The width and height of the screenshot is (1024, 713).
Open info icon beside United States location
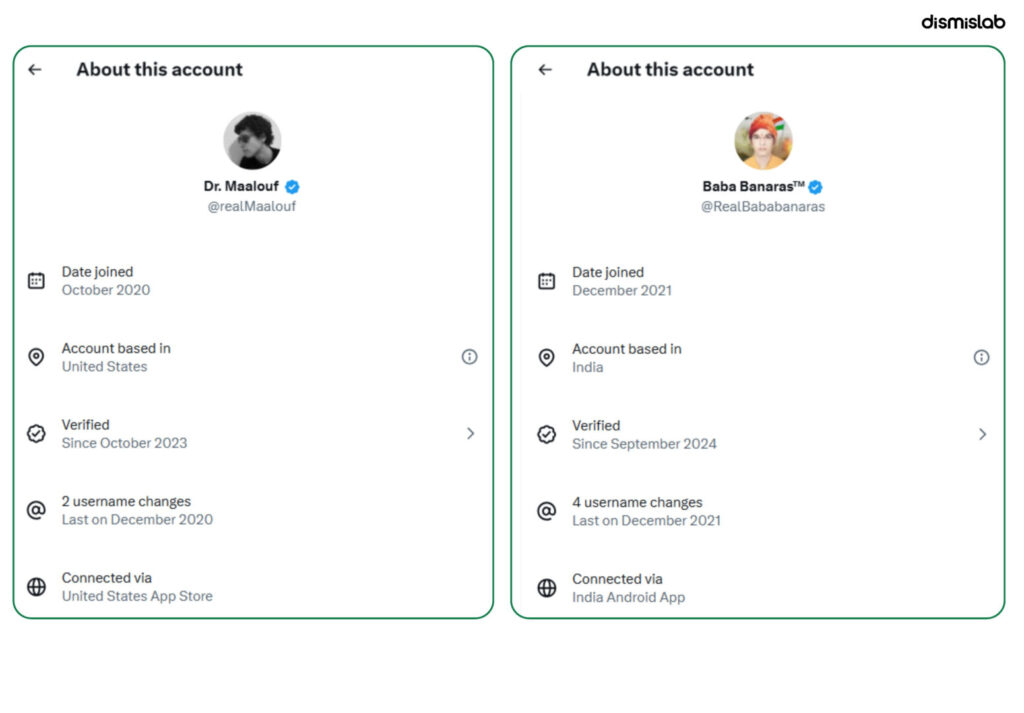[x=470, y=356]
